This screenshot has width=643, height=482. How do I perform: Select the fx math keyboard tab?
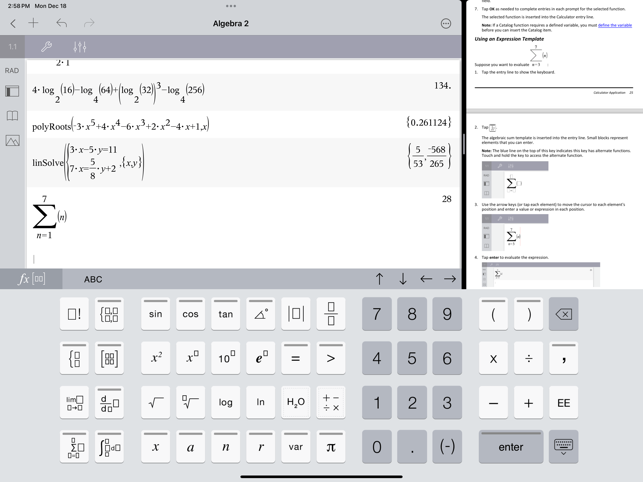point(31,279)
